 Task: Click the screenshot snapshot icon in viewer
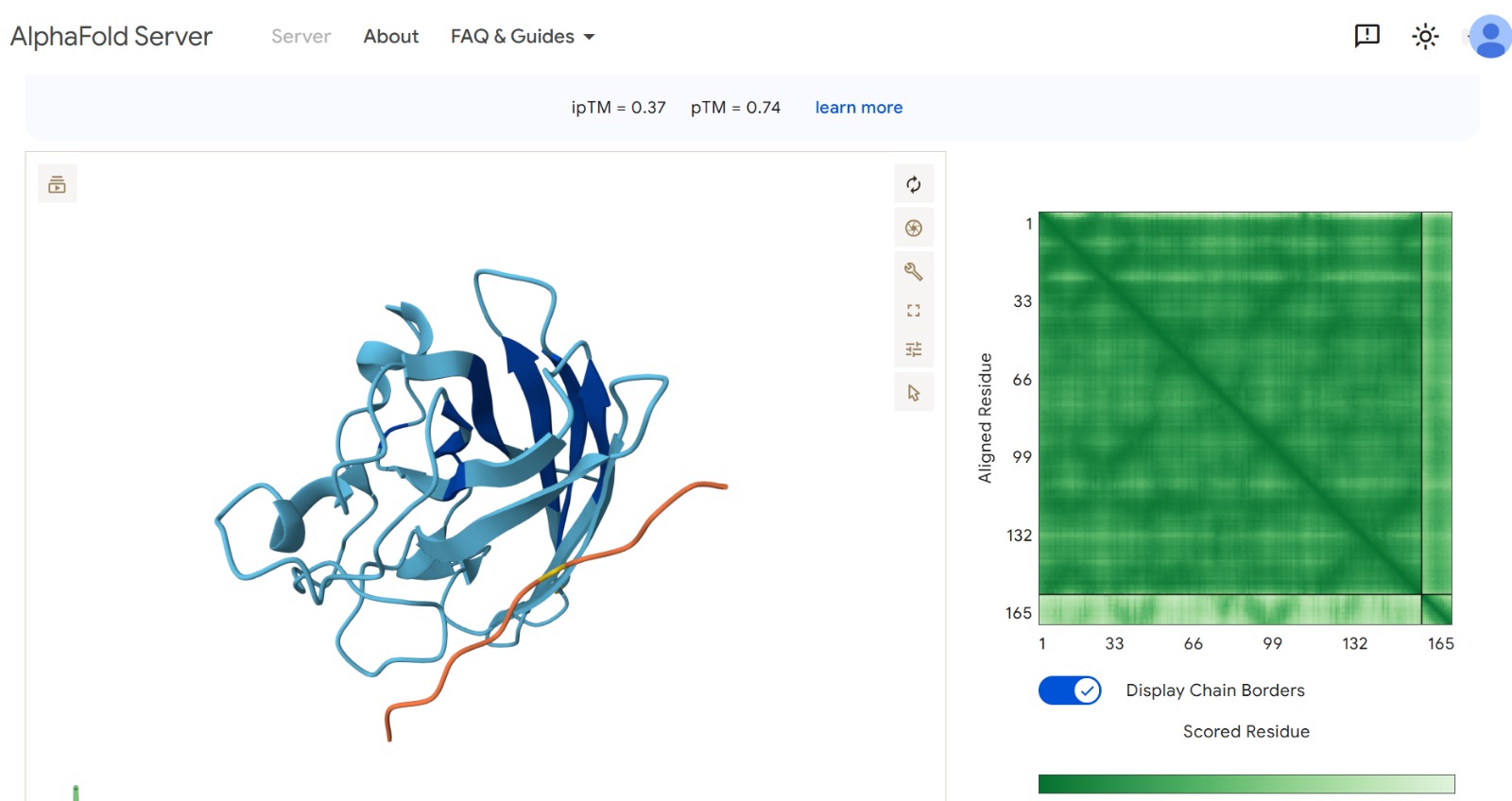pos(913,228)
